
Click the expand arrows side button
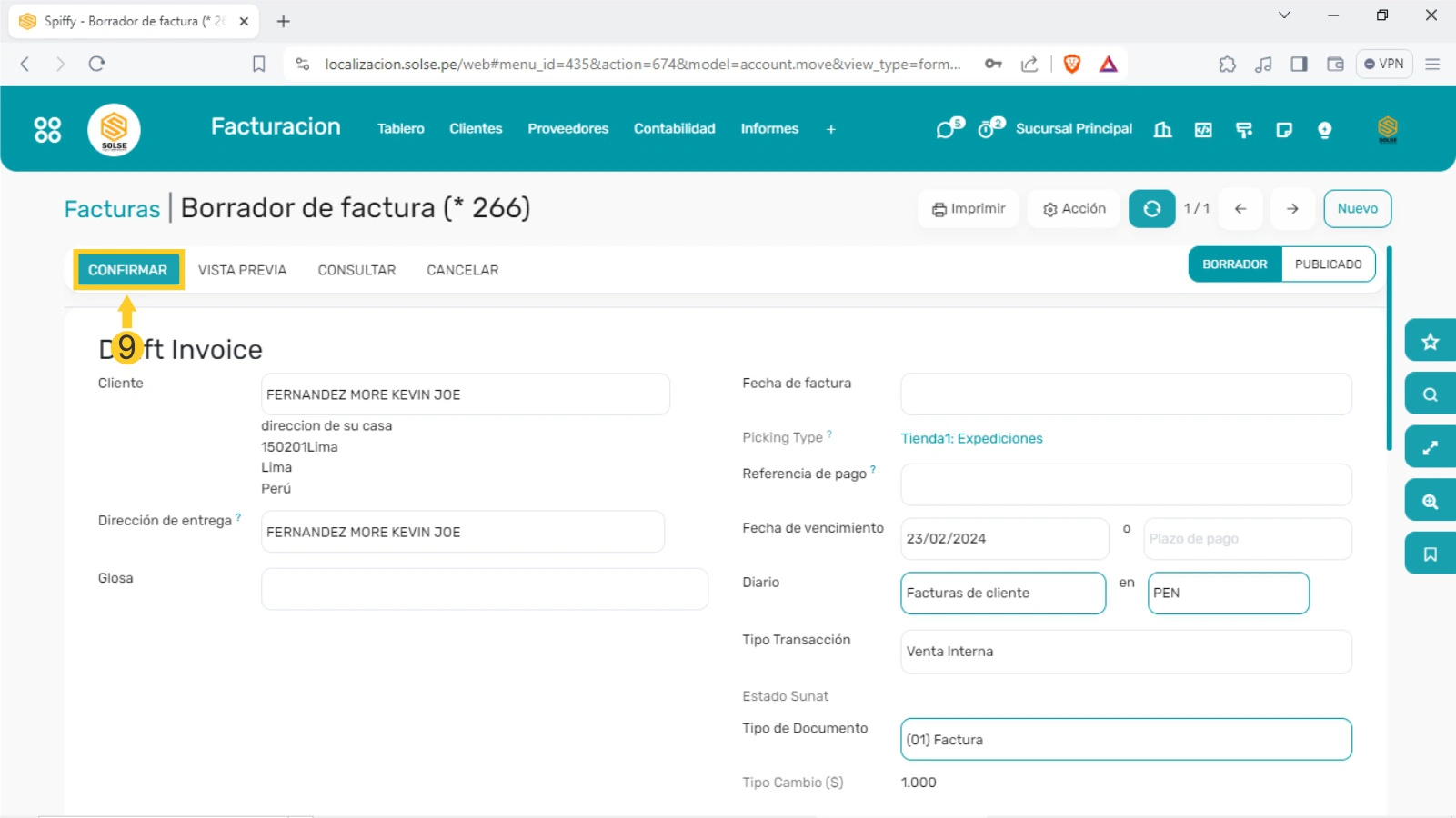[x=1430, y=447]
